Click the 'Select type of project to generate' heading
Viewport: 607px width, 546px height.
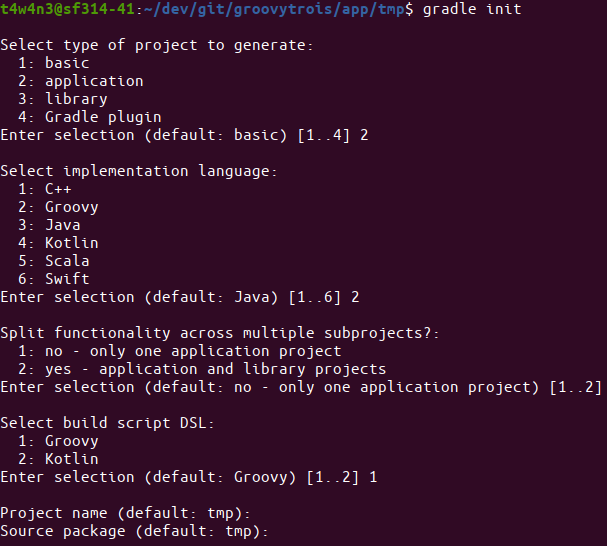click(x=157, y=45)
